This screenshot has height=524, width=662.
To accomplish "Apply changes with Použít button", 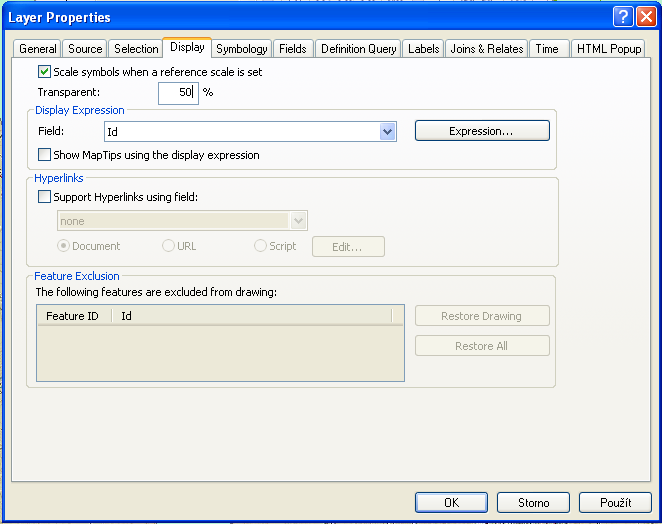I will pos(615,502).
